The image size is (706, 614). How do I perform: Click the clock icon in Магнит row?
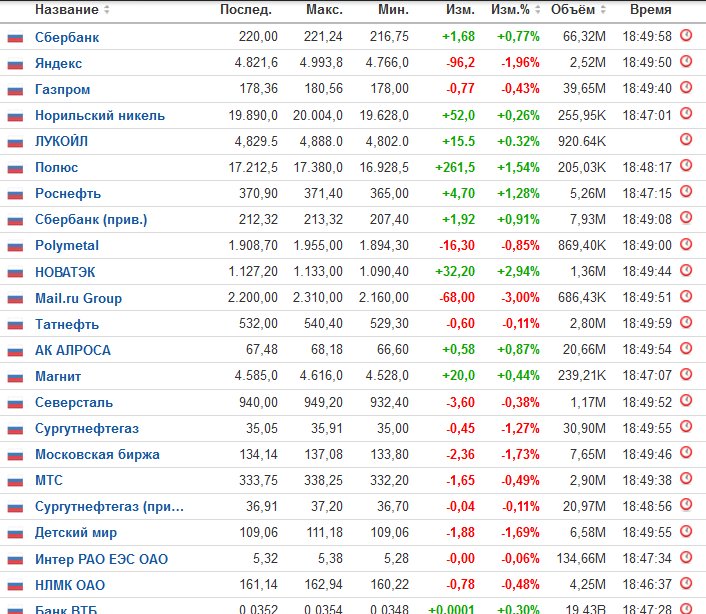tap(686, 375)
